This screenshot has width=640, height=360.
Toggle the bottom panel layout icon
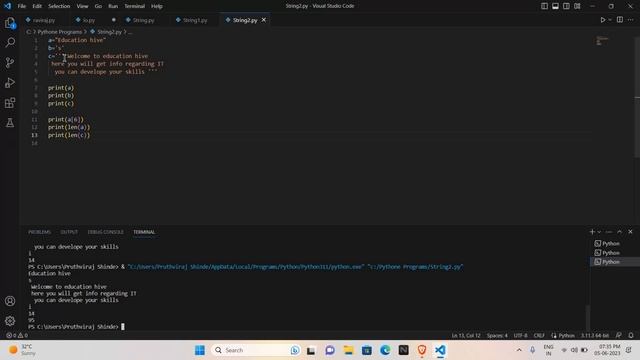pos(556,6)
